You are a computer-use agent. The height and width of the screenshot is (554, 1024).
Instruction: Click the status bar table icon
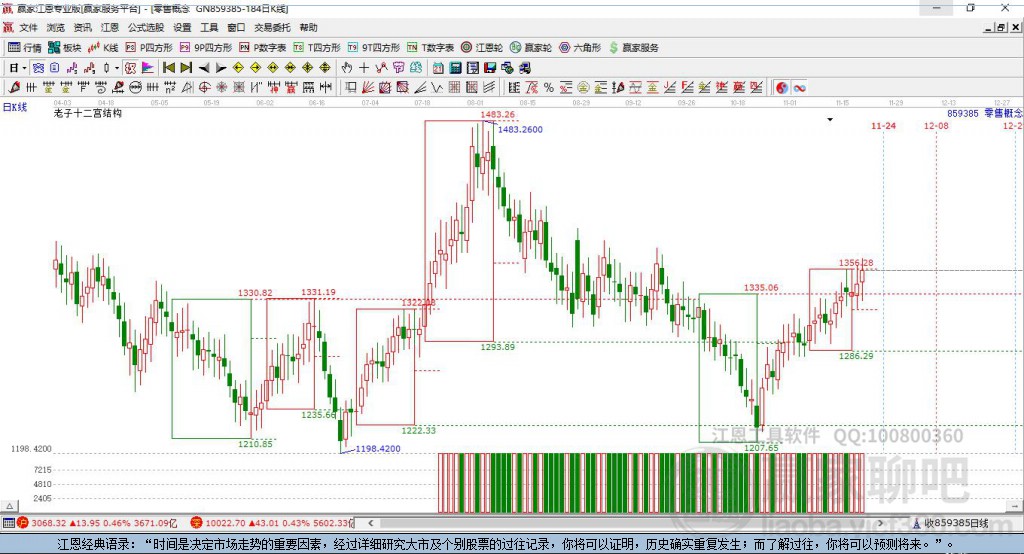(x=8, y=523)
